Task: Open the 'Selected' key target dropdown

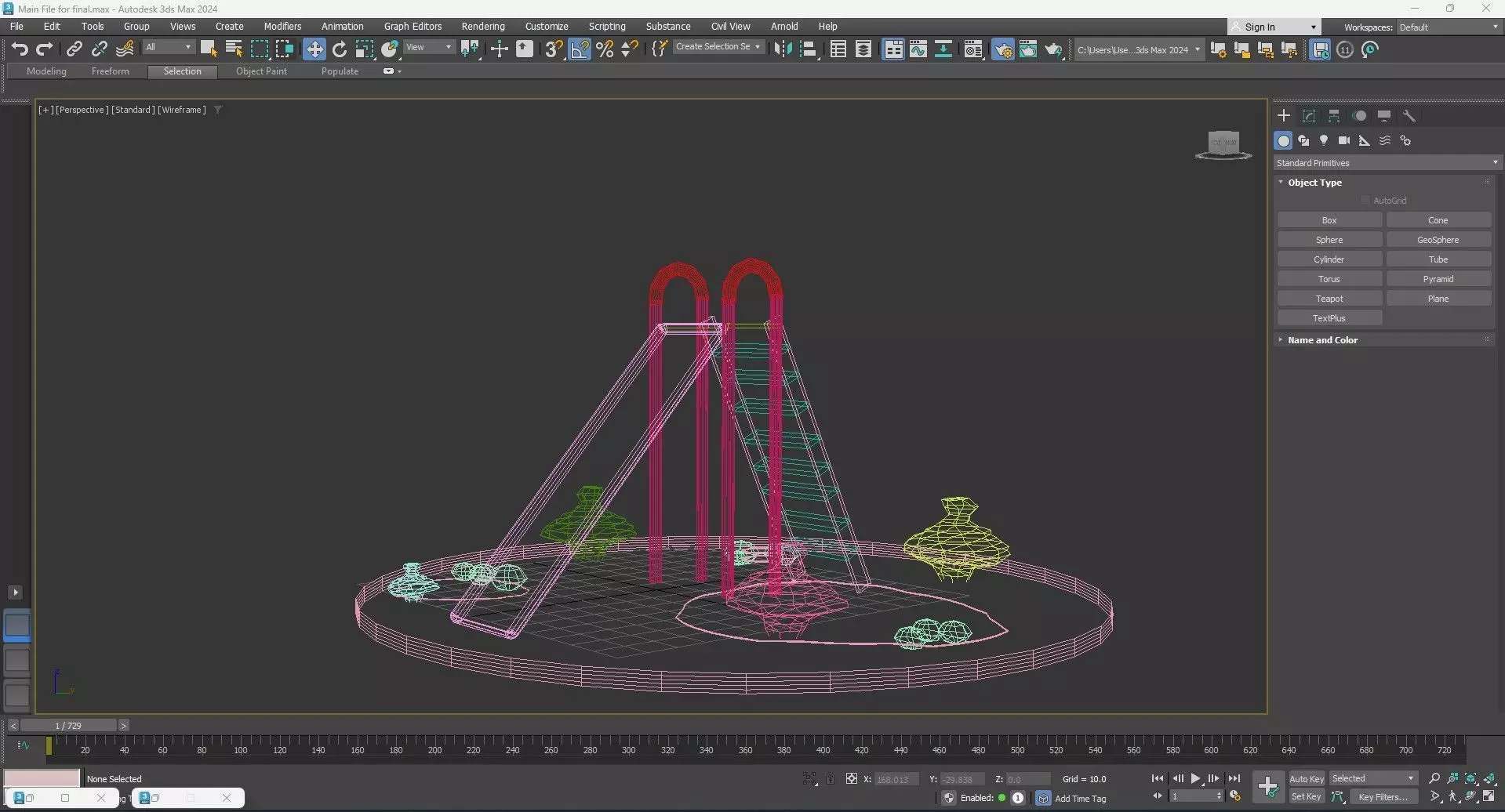Action: [x=1373, y=779]
